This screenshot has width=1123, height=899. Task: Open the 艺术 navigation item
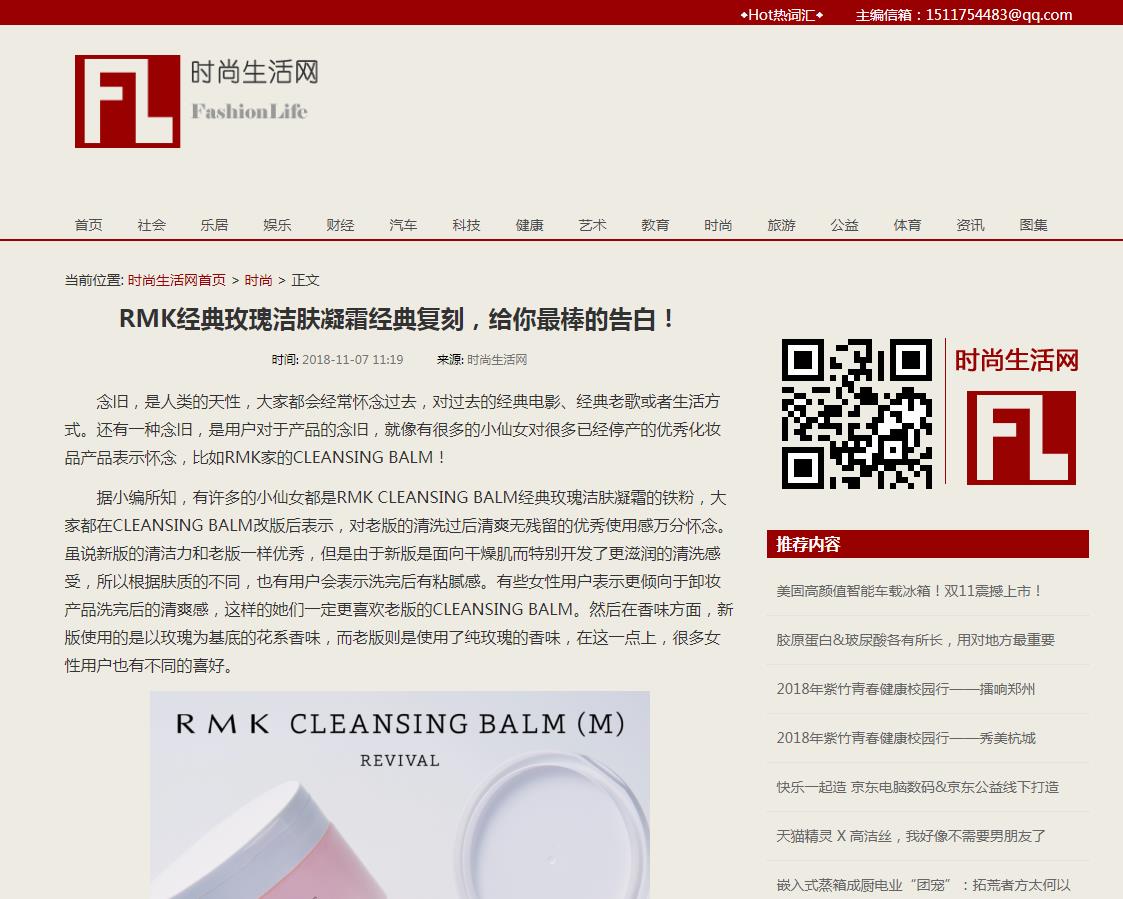tap(592, 225)
